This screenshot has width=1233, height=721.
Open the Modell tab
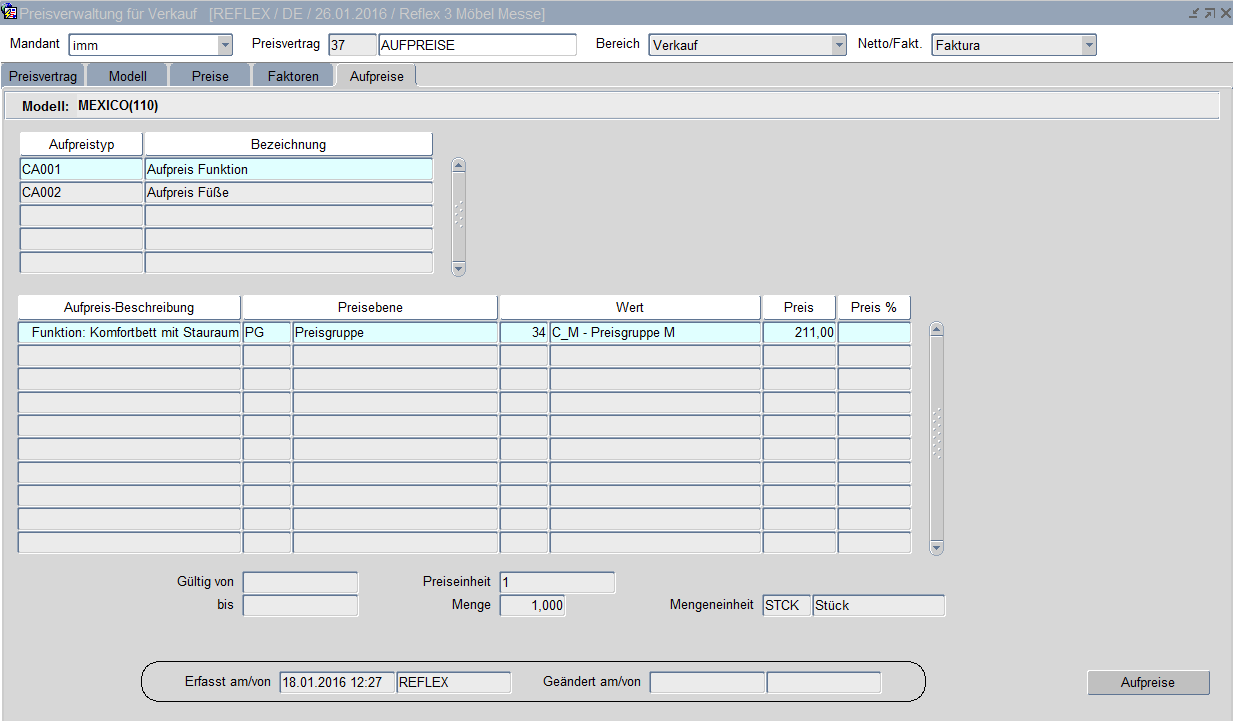128,76
